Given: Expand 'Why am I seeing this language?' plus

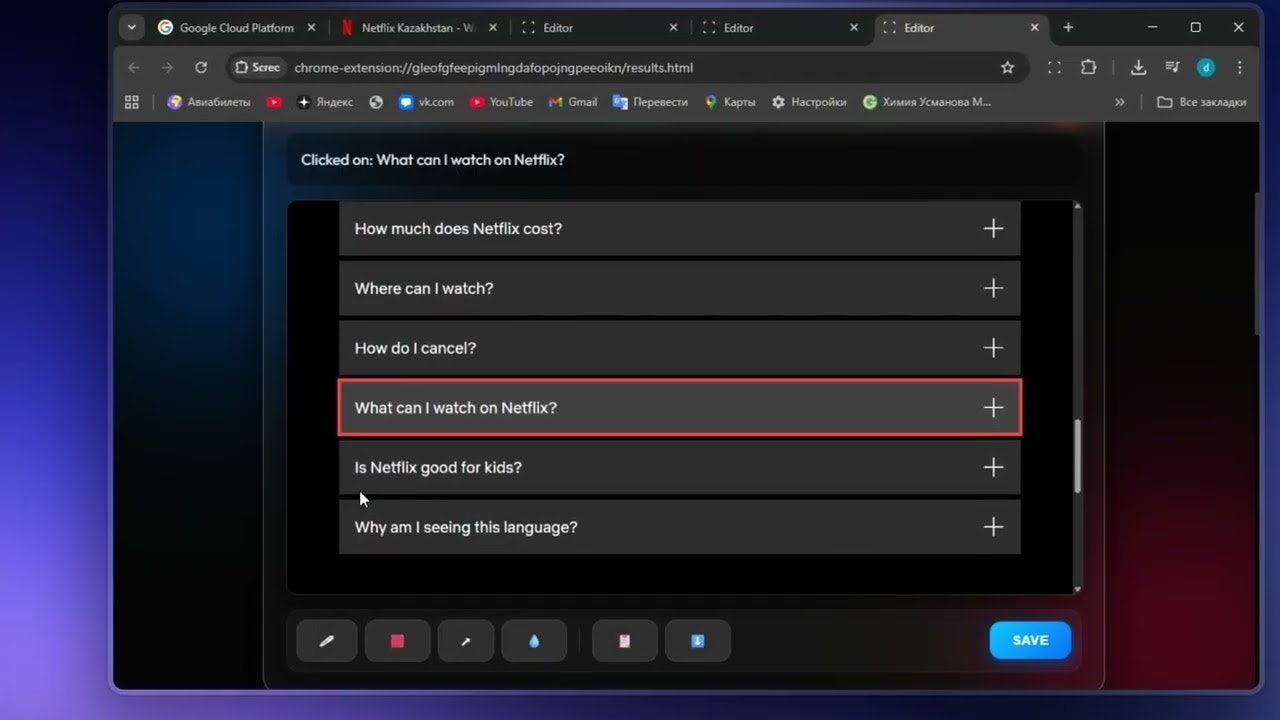Looking at the screenshot, I should (993, 527).
